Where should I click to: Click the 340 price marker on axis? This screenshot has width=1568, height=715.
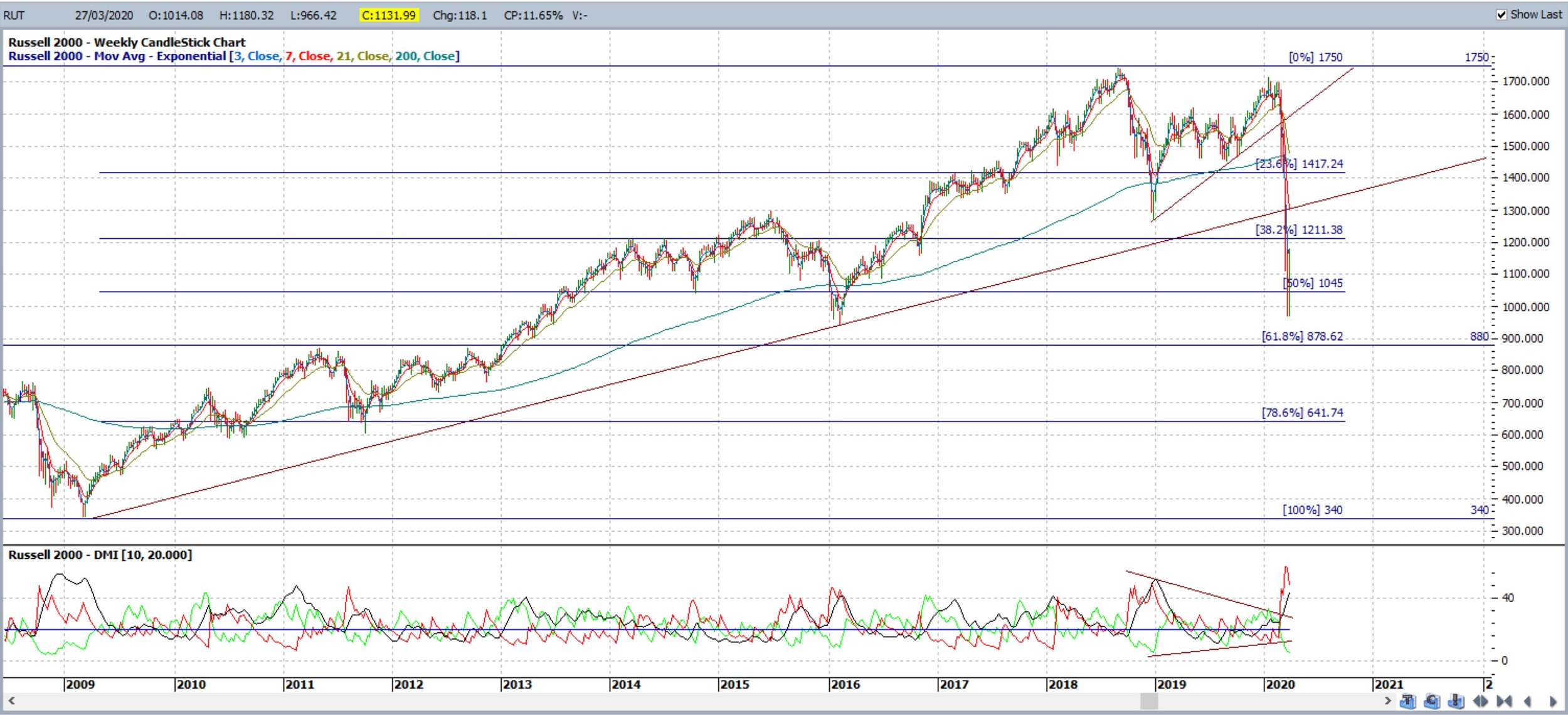coord(1479,510)
